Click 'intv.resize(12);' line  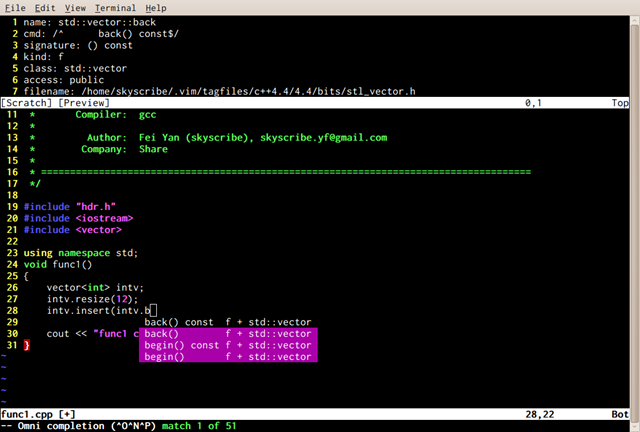point(92,299)
